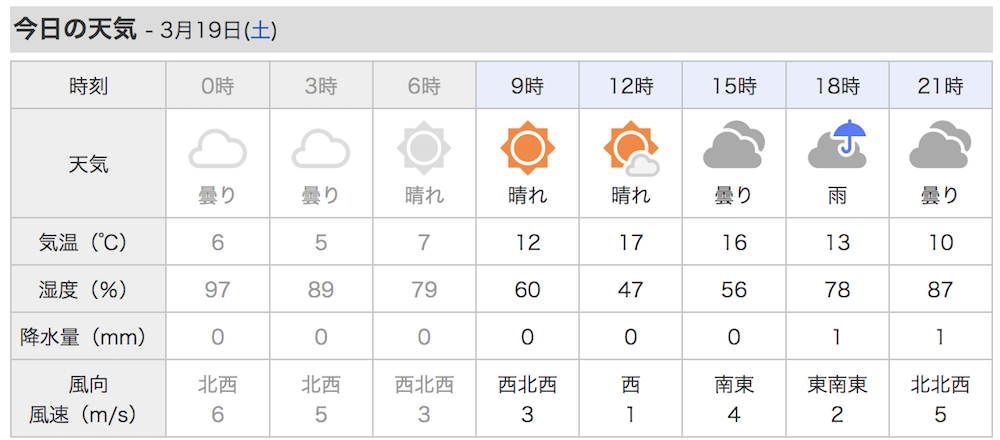Select the gray sun icon at 6時
Screen dimensions: 1000x440
click(424, 148)
